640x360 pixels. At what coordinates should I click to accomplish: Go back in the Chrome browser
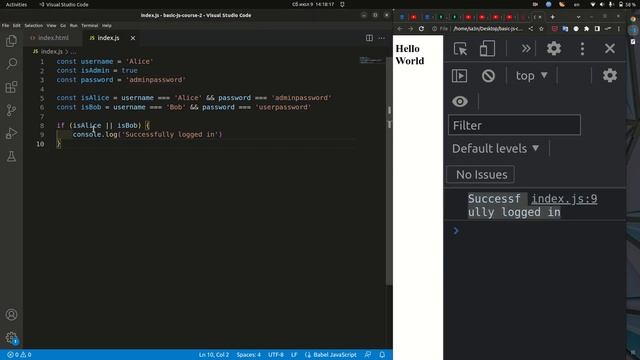[x=400, y=29]
